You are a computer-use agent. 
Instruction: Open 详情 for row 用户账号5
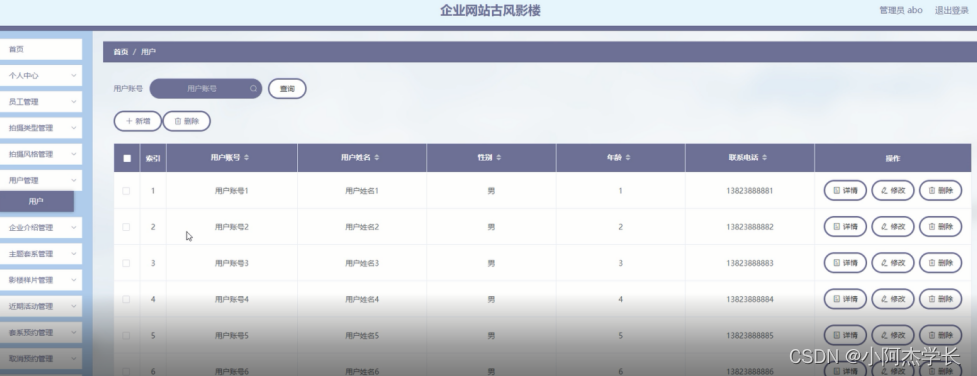[x=845, y=335]
